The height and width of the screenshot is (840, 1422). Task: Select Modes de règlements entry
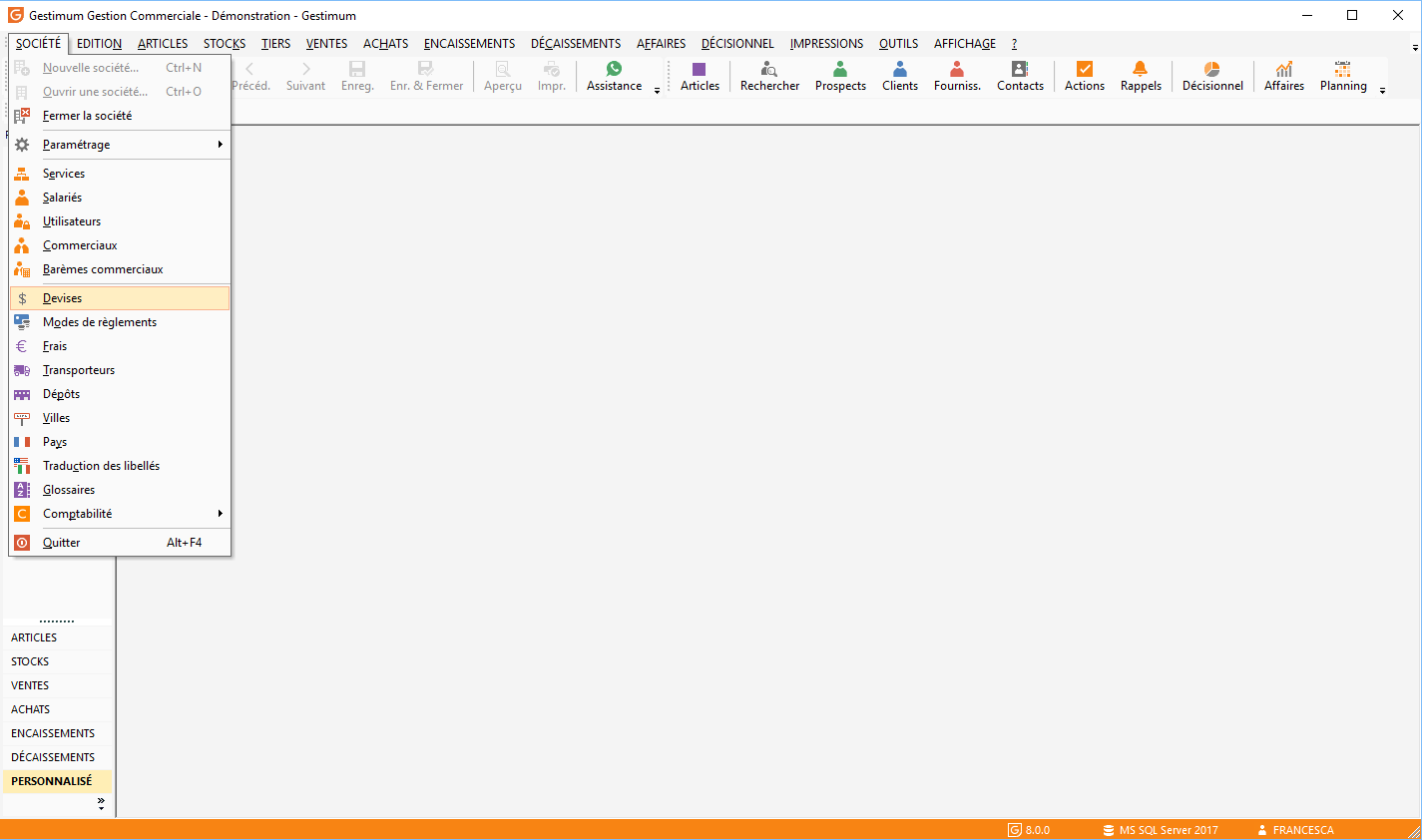click(120, 322)
